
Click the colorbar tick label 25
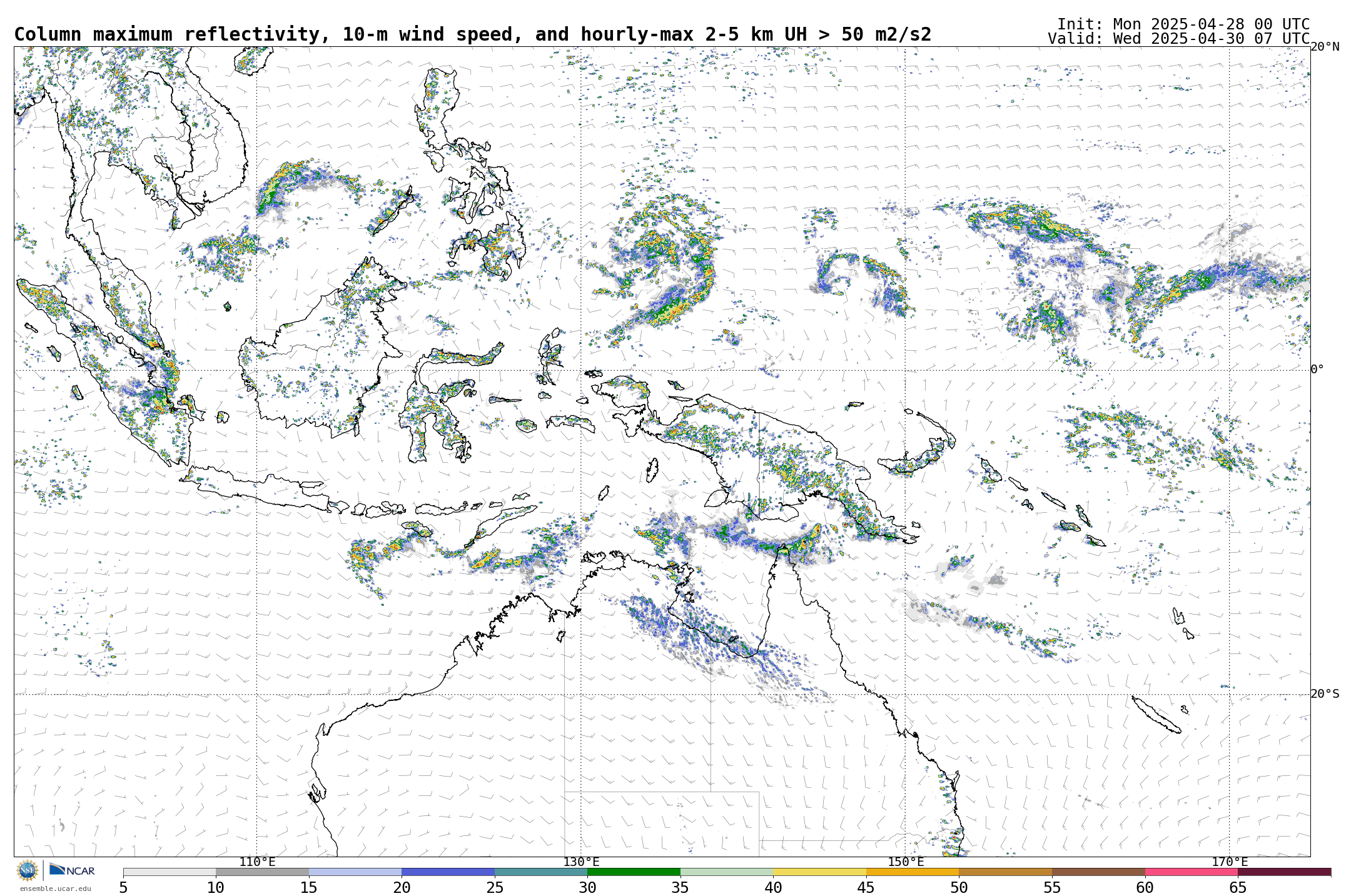pyautogui.click(x=495, y=887)
